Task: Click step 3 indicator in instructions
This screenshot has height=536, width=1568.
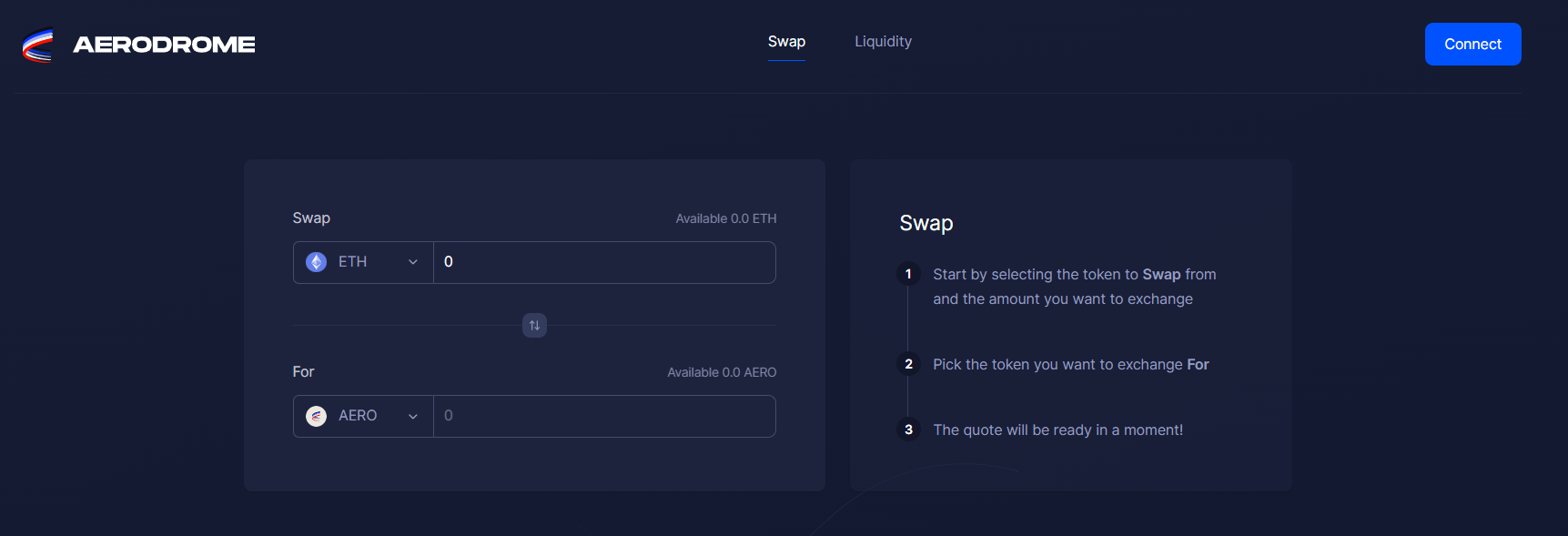Action: pos(908,430)
